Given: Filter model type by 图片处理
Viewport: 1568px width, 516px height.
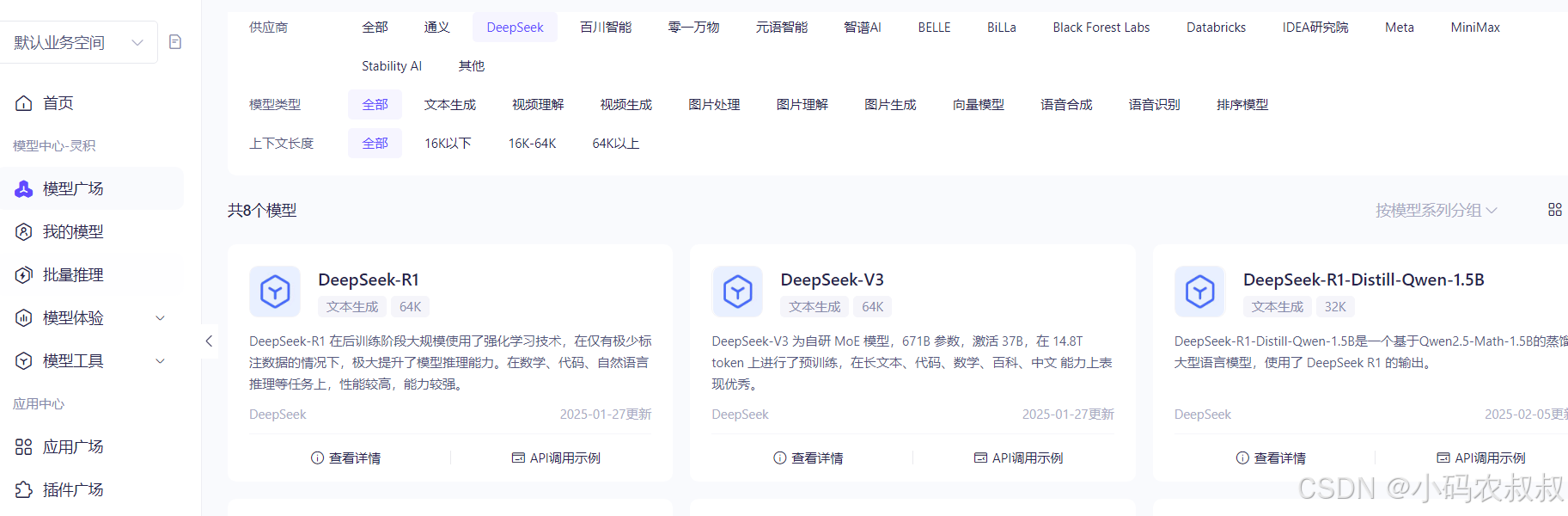Looking at the screenshot, I should (714, 105).
